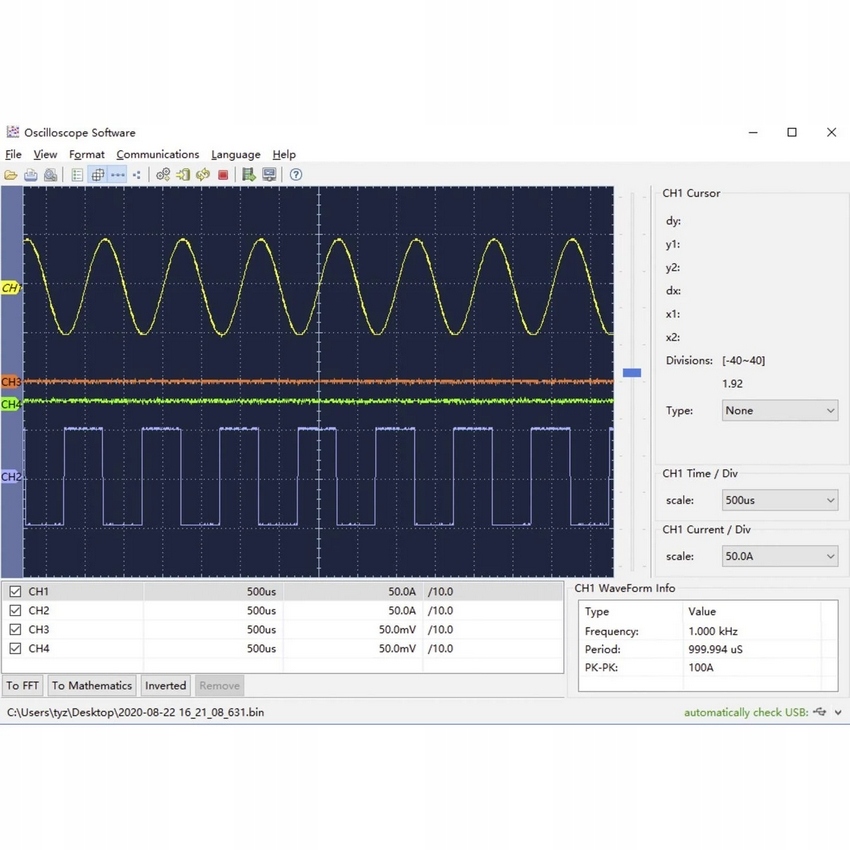Uncheck the CH1 channel checkbox

(x=15, y=592)
